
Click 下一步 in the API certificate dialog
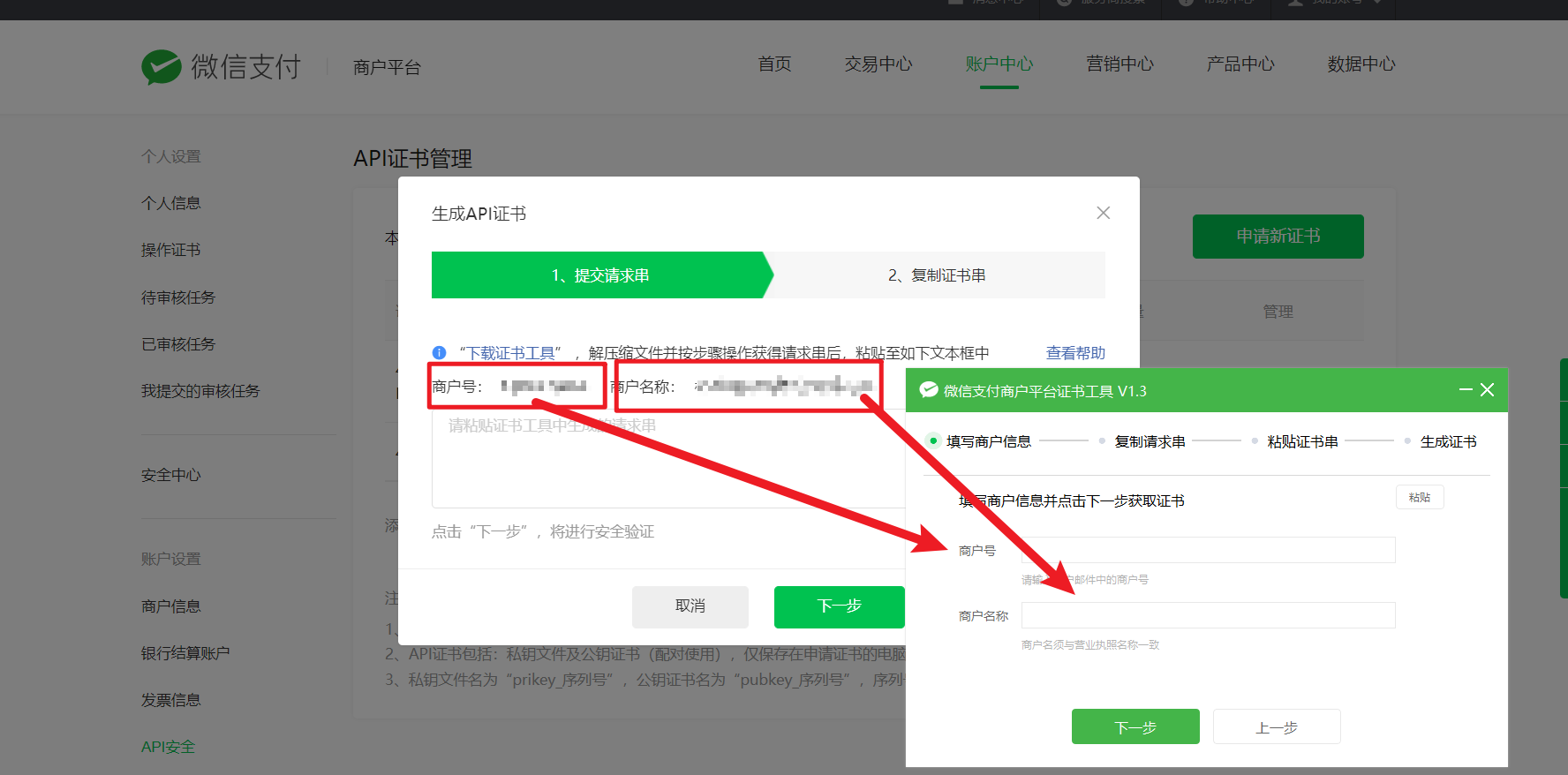point(839,606)
